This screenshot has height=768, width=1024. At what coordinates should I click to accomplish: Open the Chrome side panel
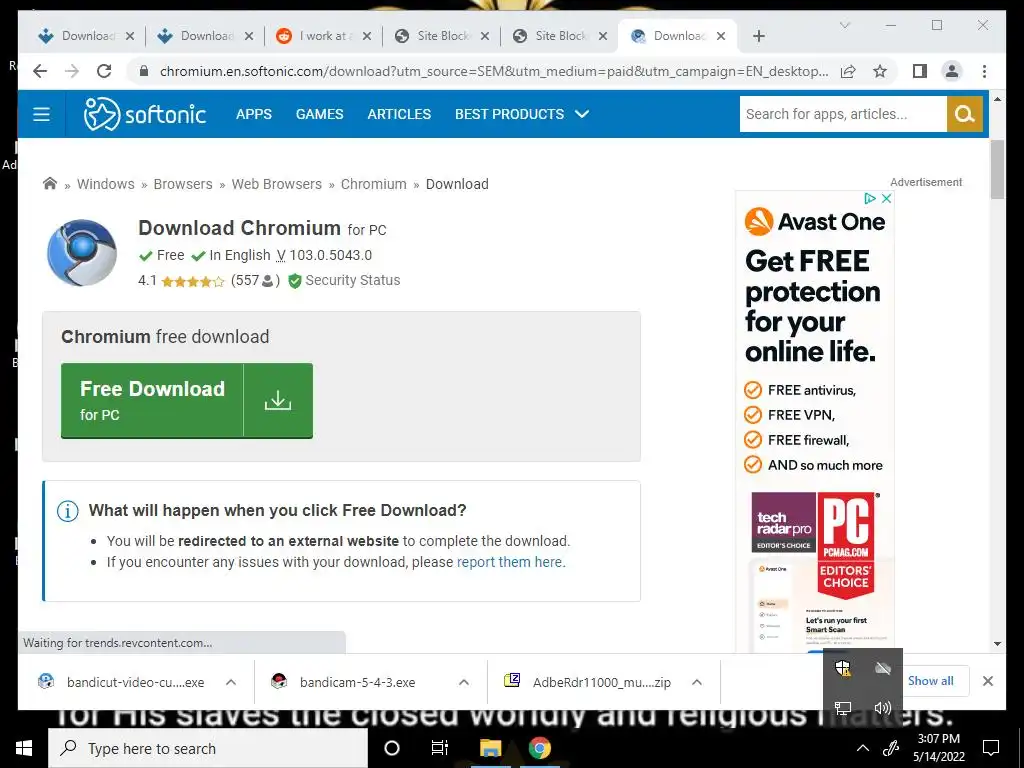(x=920, y=71)
